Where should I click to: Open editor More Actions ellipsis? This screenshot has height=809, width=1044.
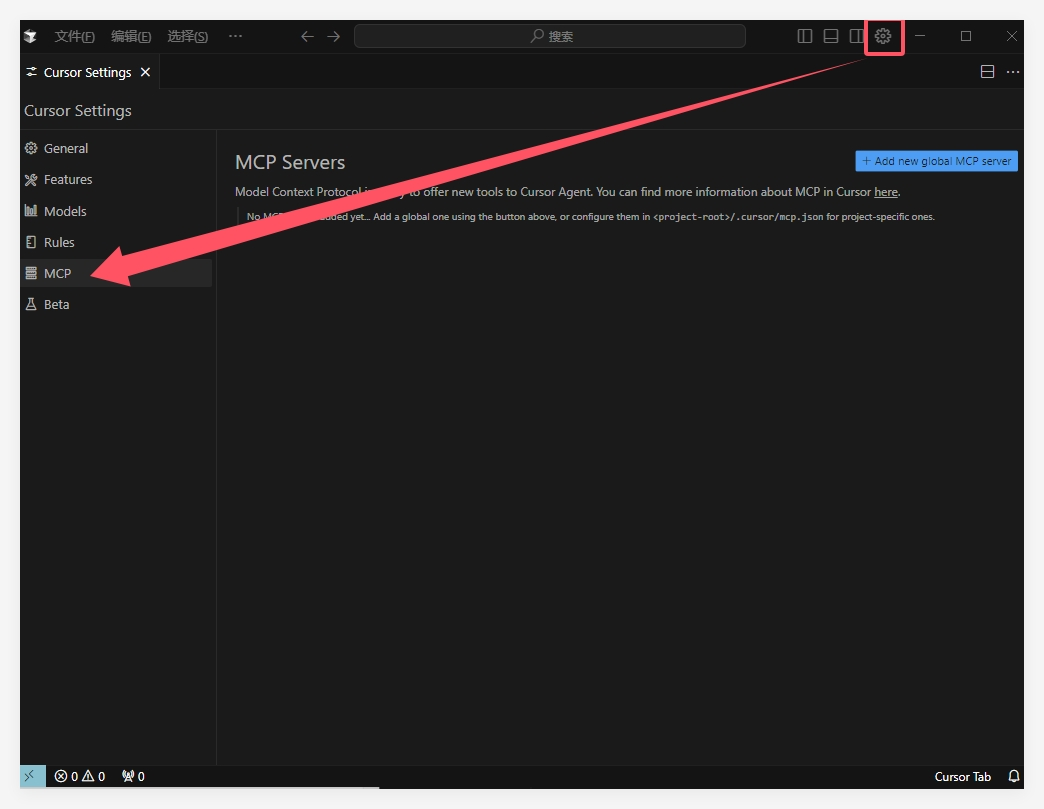click(x=1013, y=72)
